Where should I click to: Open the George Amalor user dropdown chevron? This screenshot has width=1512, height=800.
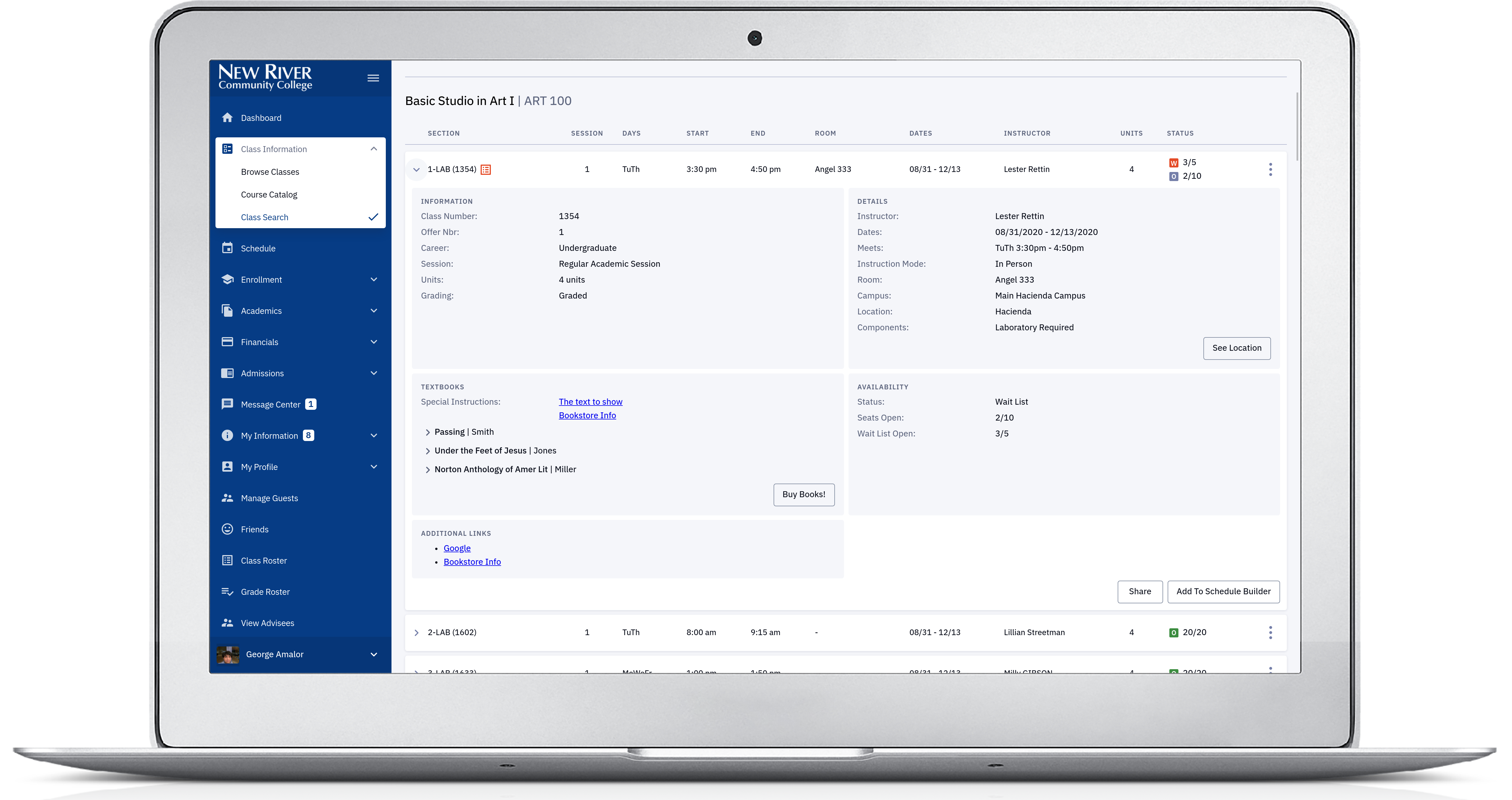tap(373, 654)
